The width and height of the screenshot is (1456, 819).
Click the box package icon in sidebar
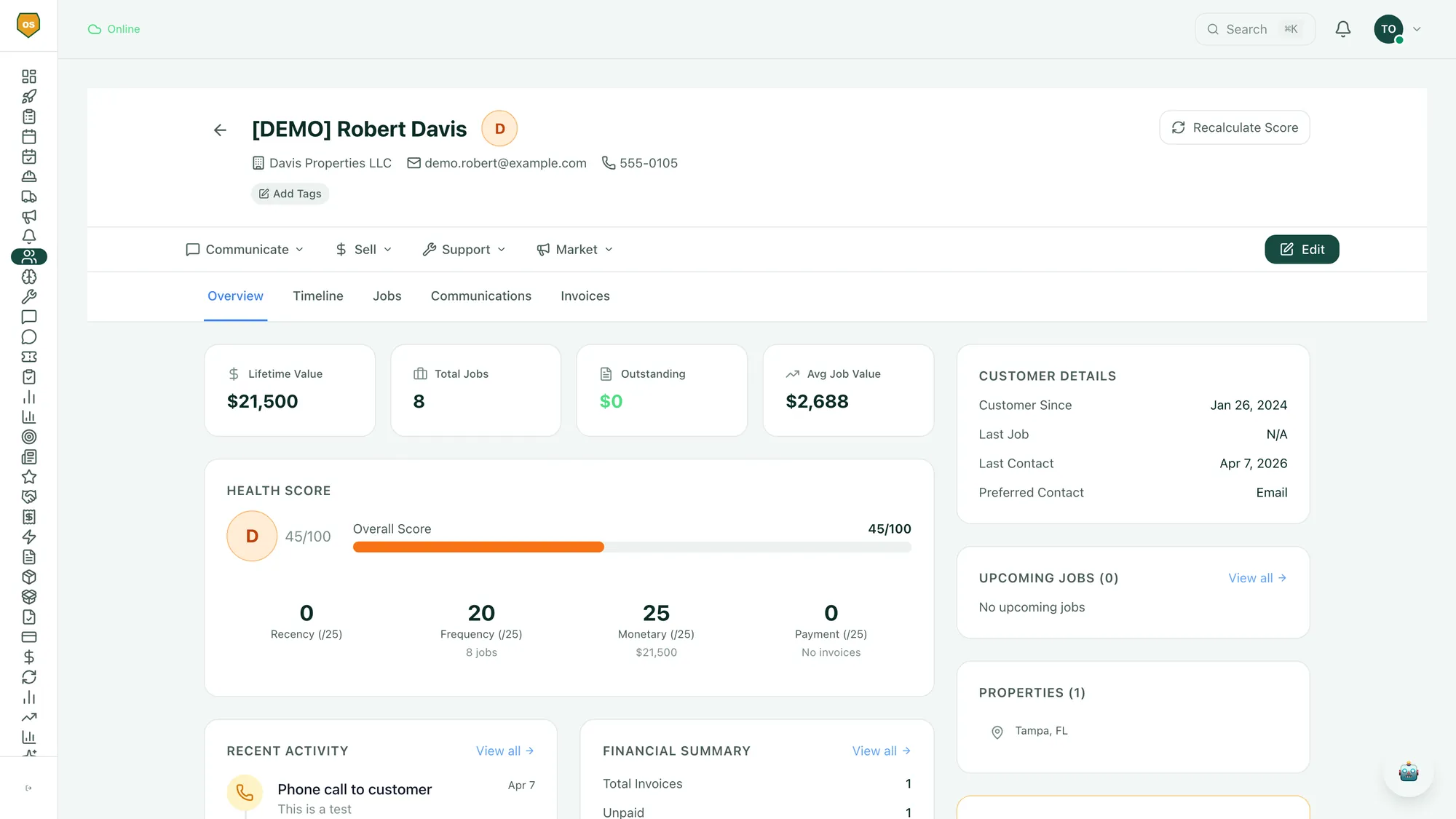[x=28, y=577]
